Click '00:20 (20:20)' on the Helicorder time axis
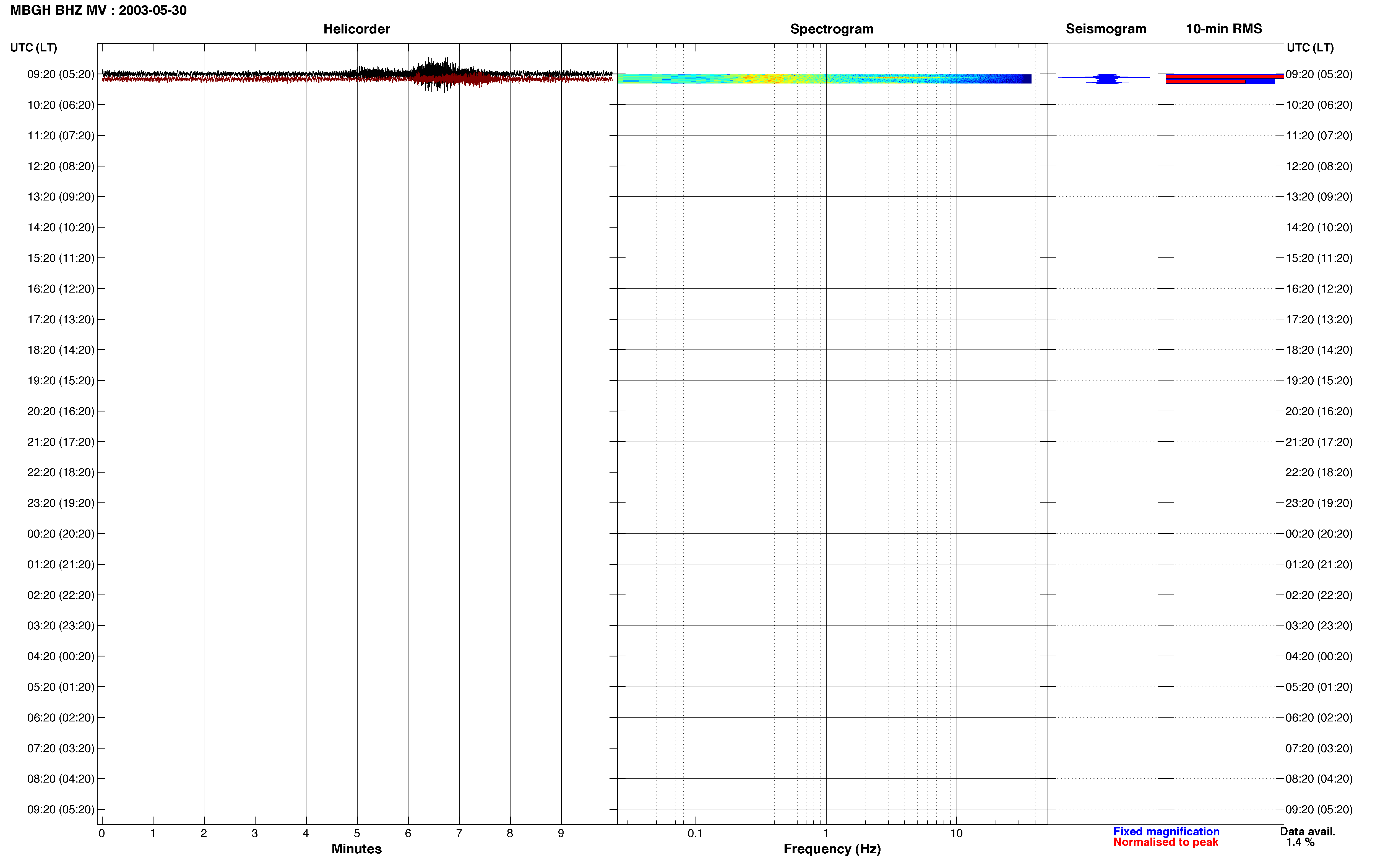Viewport: 1388px width, 868px height. pyautogui.click(x=61, y=534)
